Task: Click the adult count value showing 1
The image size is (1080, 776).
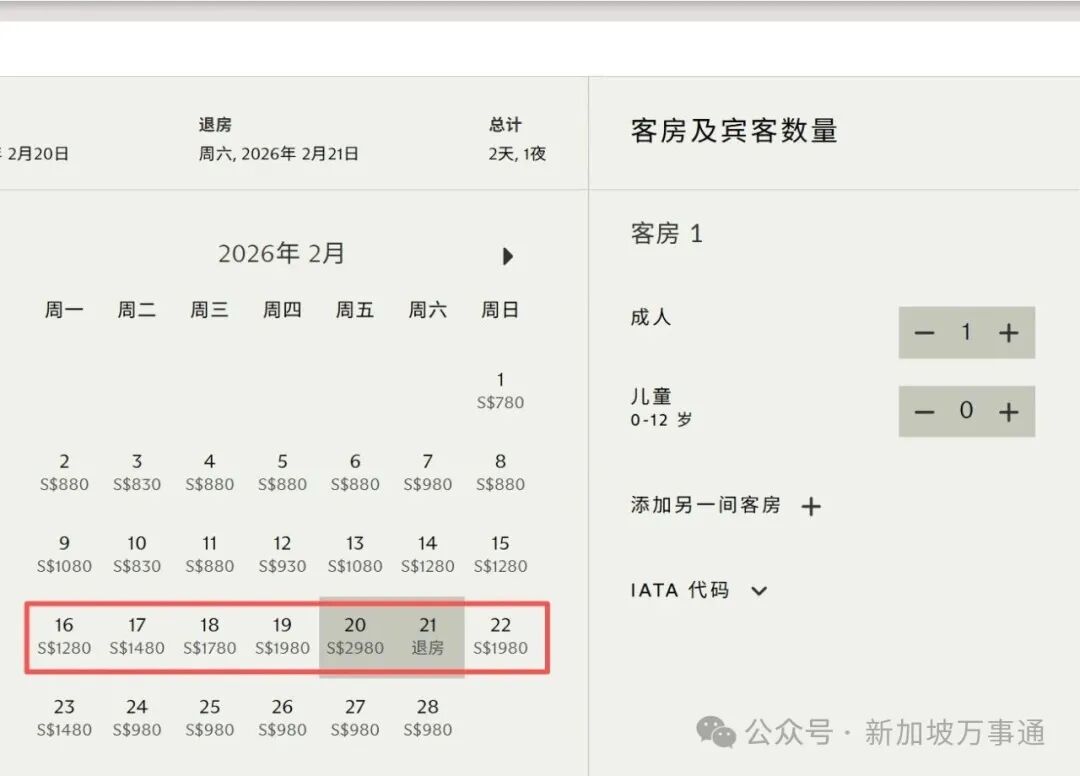Action: [967, 332]
